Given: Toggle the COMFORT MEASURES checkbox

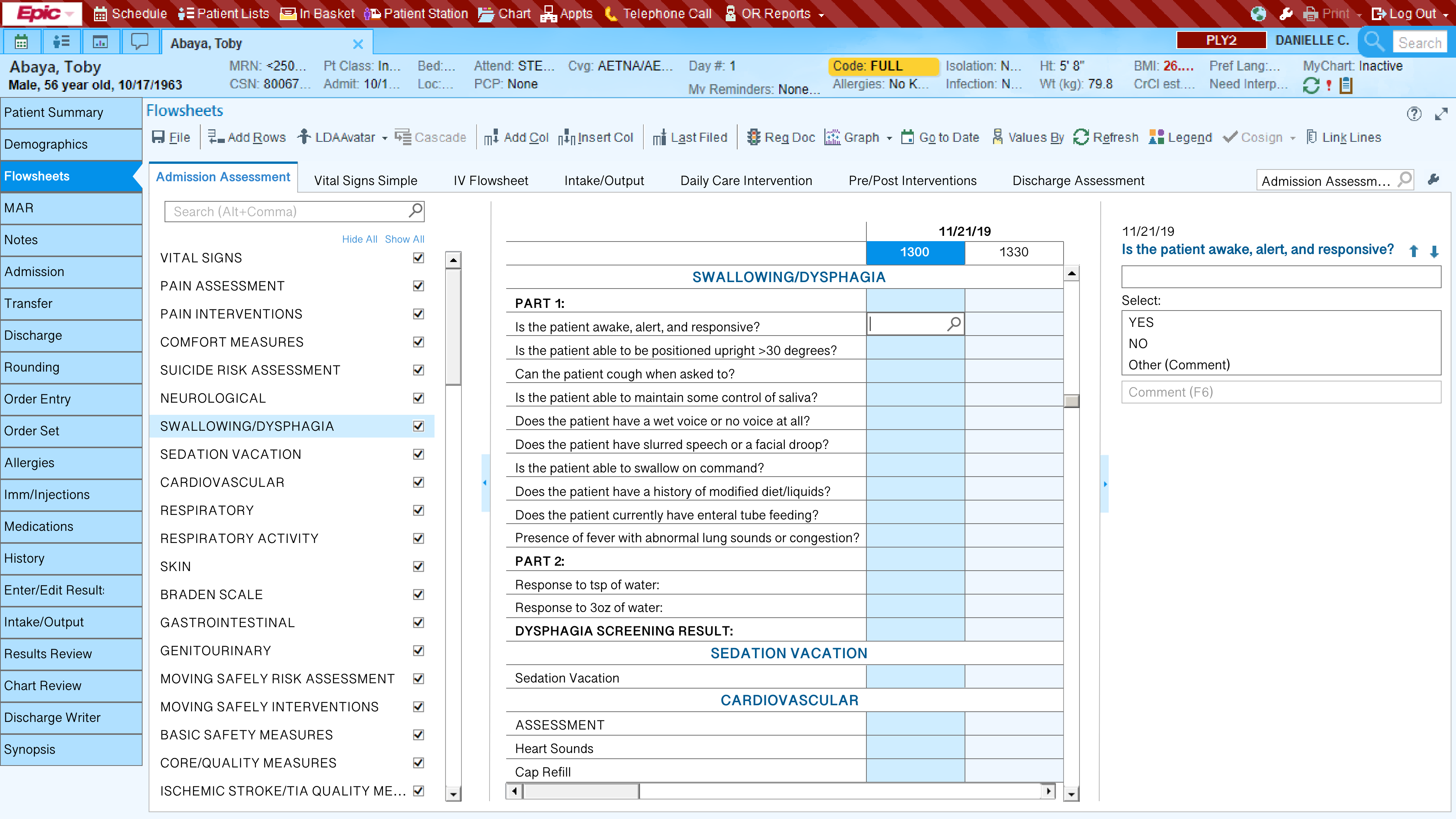Looking at the screenshot, I should click(418, 342).
